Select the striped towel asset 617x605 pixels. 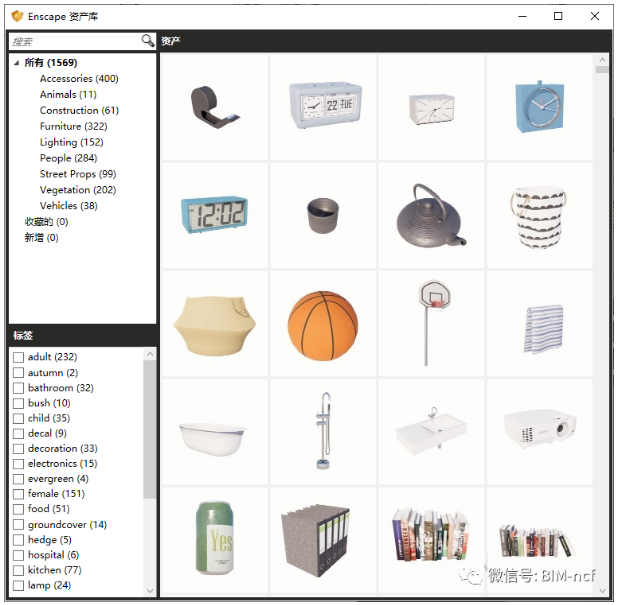(540, 324)
